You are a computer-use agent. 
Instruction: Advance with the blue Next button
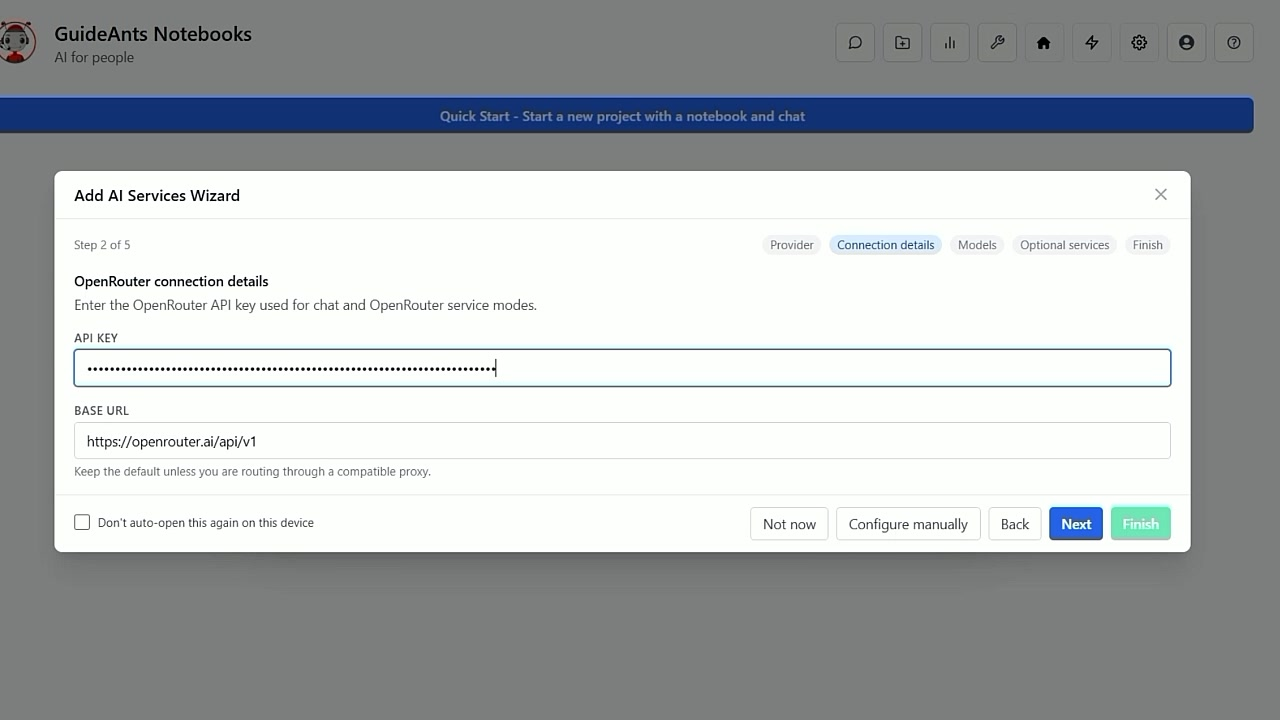[x=1076, y=524]
